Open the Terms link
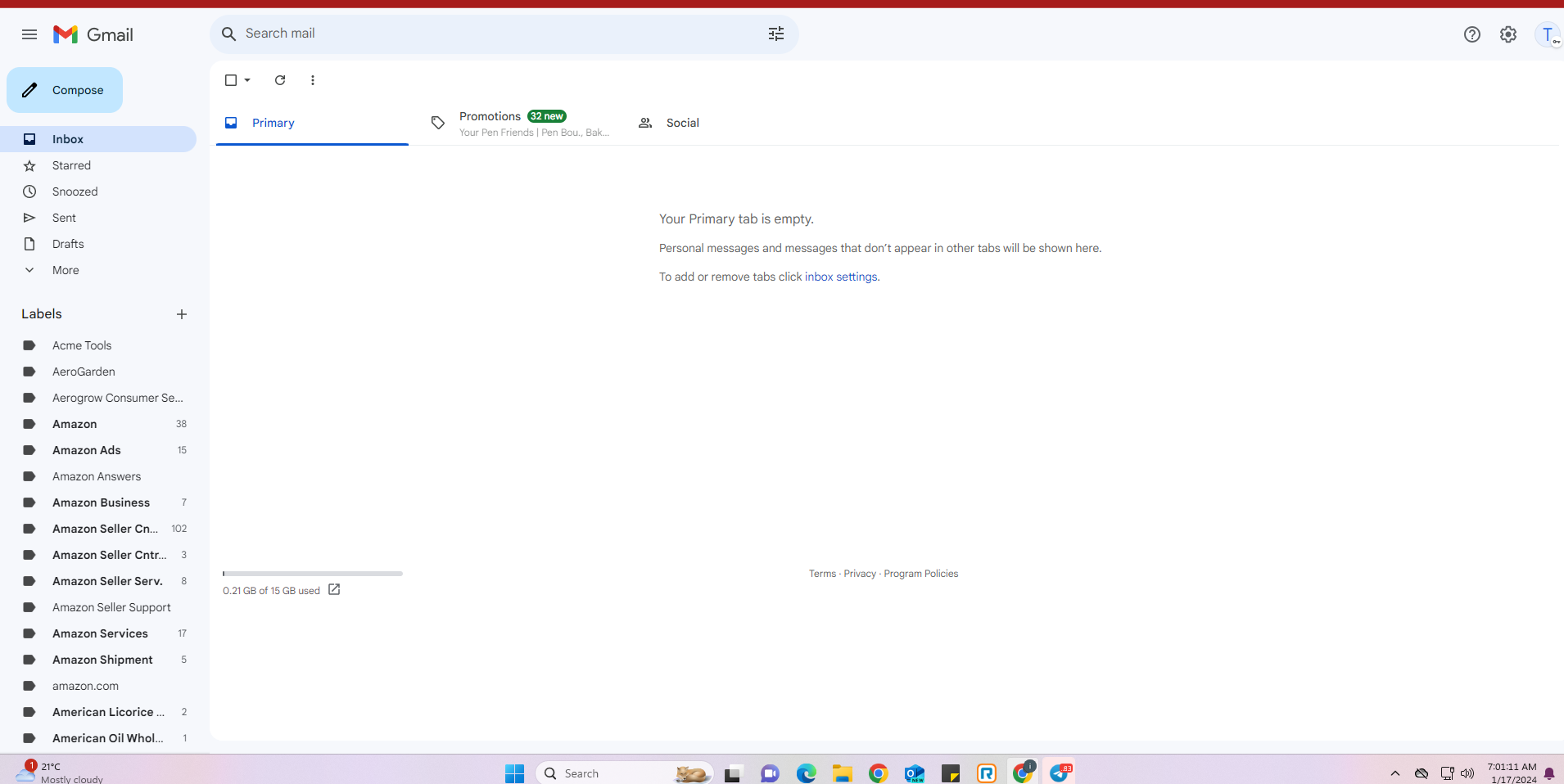 [822, 574]
